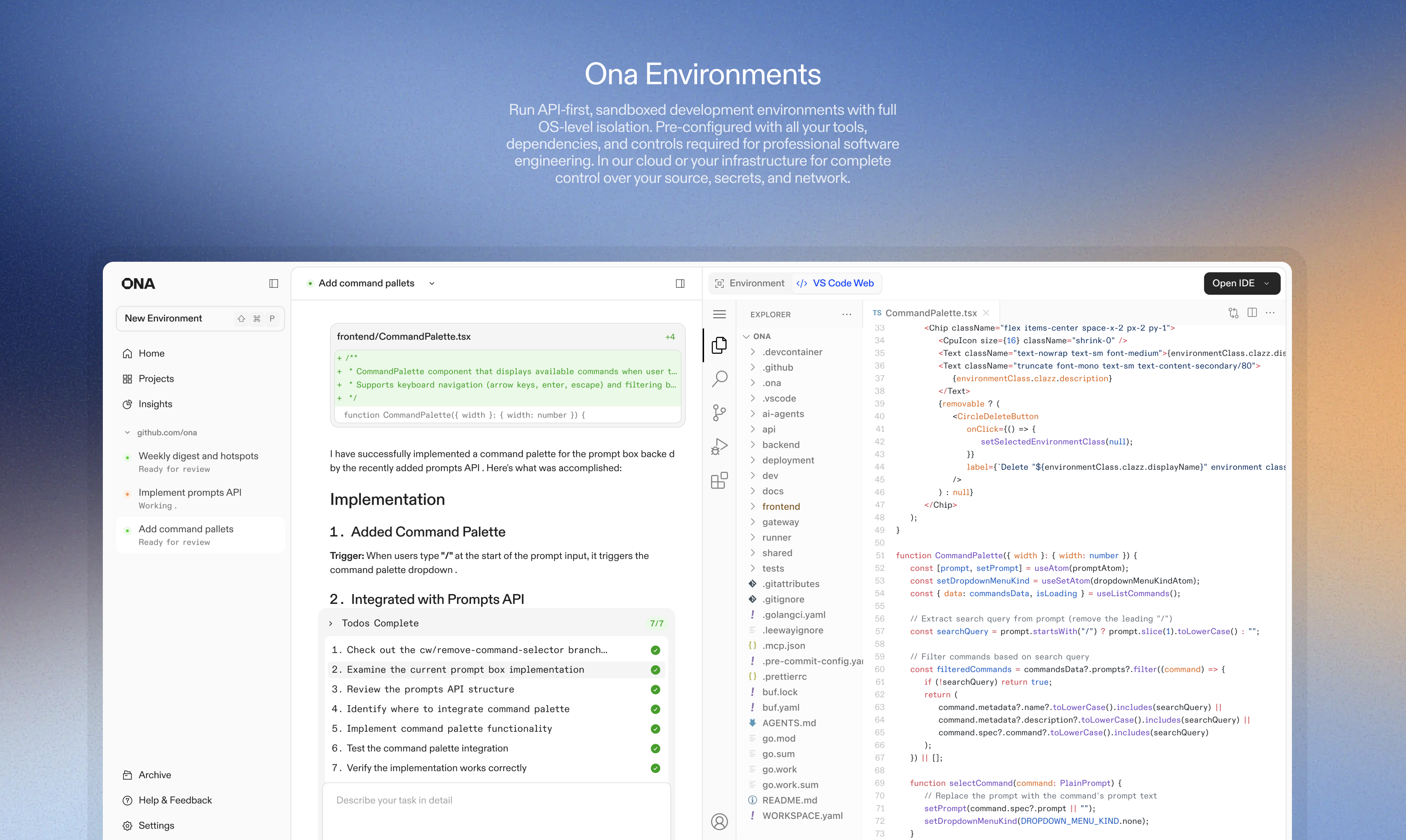The image size is (1406, 840).
Task: Open the Extensions view icon
Action: coord(719,481)
